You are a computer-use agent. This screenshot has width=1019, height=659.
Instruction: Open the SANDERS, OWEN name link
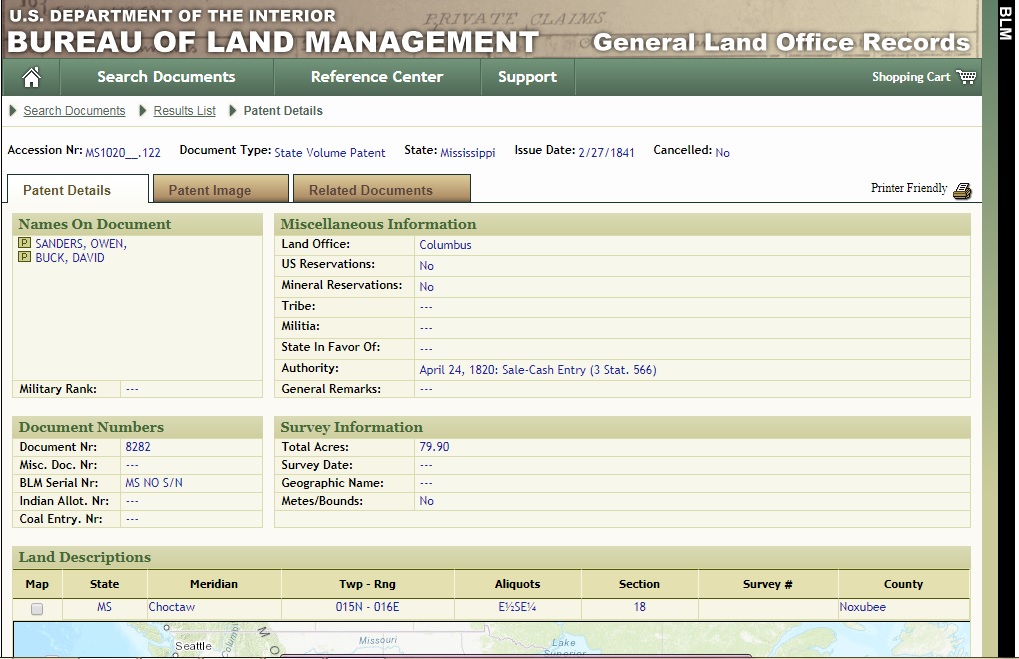[x=81, y=244]
